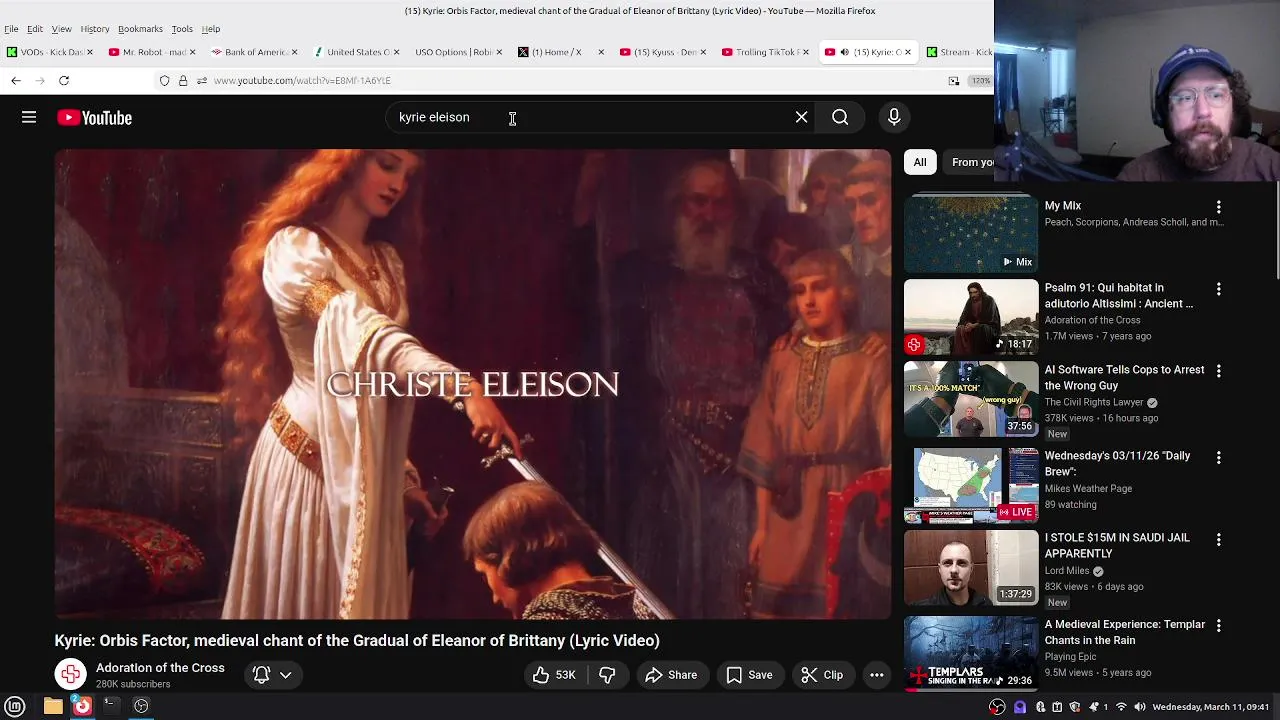Image resolution: width=1280 pixels, height=720 pixels.
Task: Go to the YouTube home logo
Action: pyautogui.click(x=94, y=118)
